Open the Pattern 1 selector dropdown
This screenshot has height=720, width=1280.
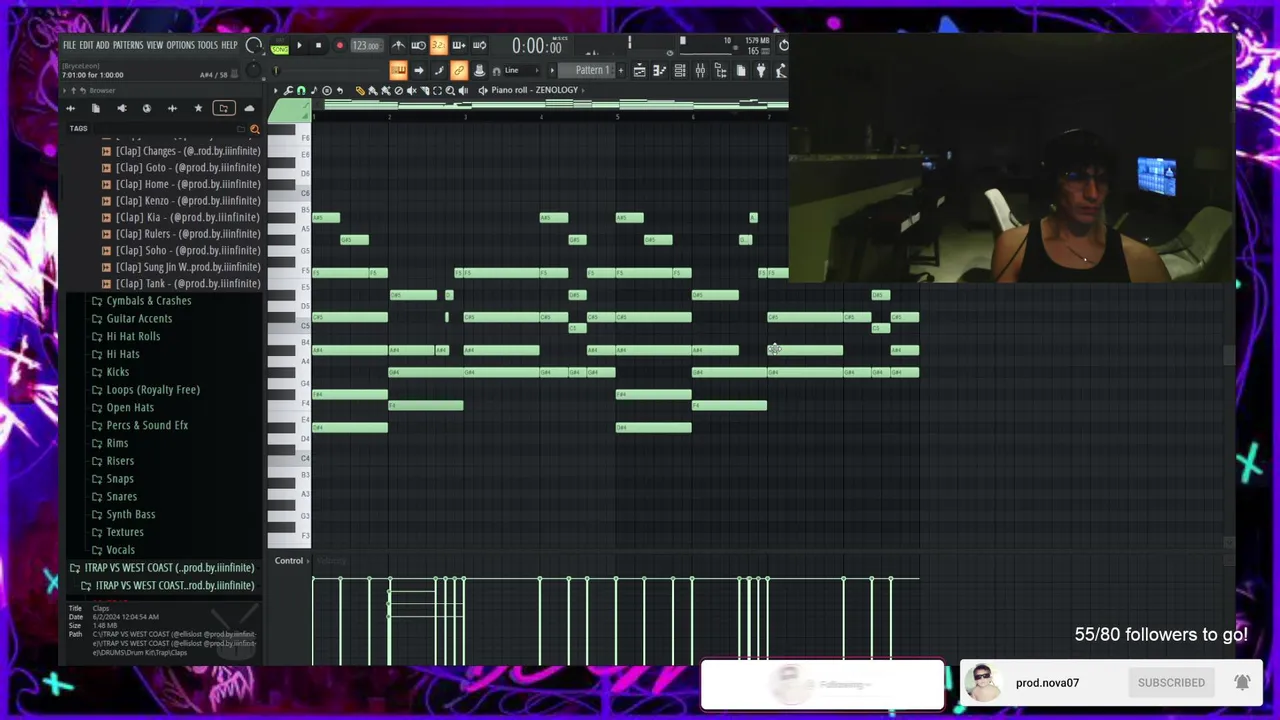(x=592, y=70)
